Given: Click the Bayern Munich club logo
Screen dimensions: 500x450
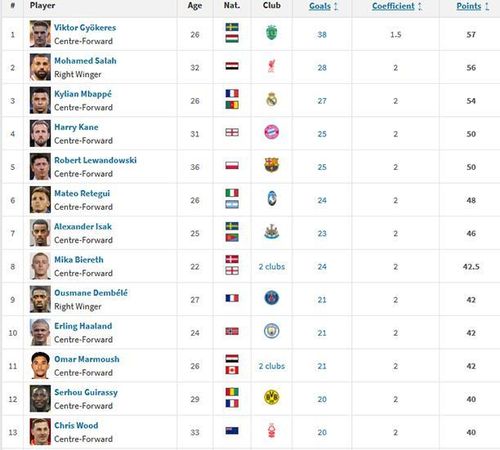Looking at the screenshot, I should pos(272,132).
